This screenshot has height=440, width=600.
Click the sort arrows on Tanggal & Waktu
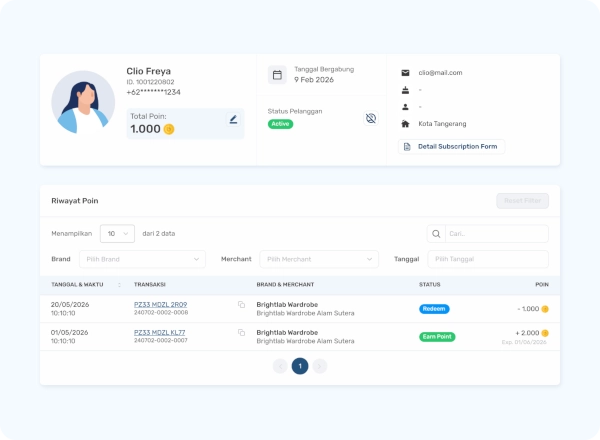(119, 285)
